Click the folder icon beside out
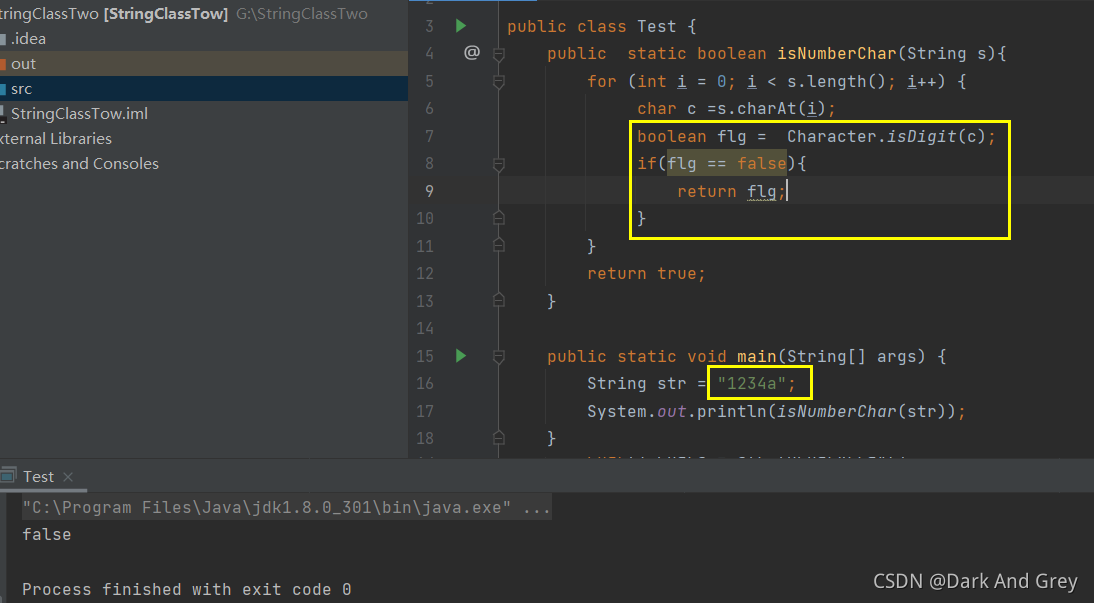This screenshot has height=603, width=1094. (3, 64)
